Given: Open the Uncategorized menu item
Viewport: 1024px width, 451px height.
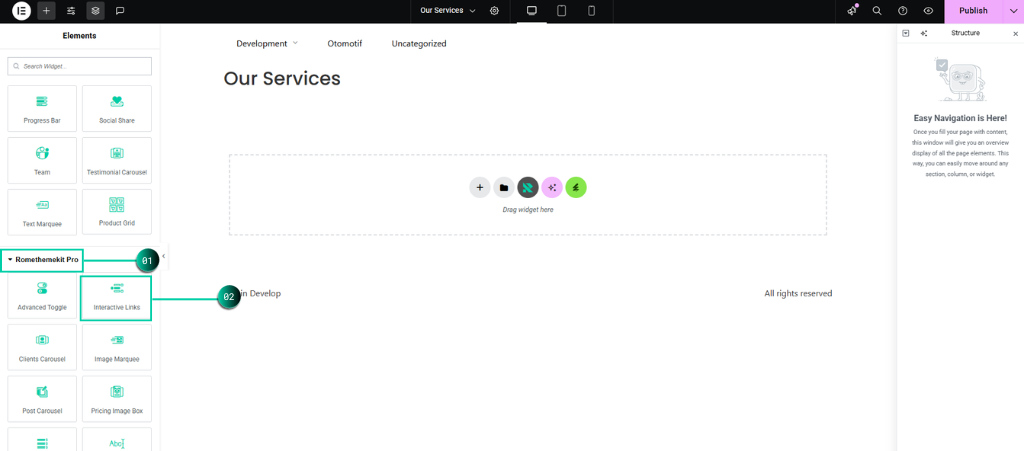Looking at the screenshot, I should pyautogui.click(x=419, y=44).
